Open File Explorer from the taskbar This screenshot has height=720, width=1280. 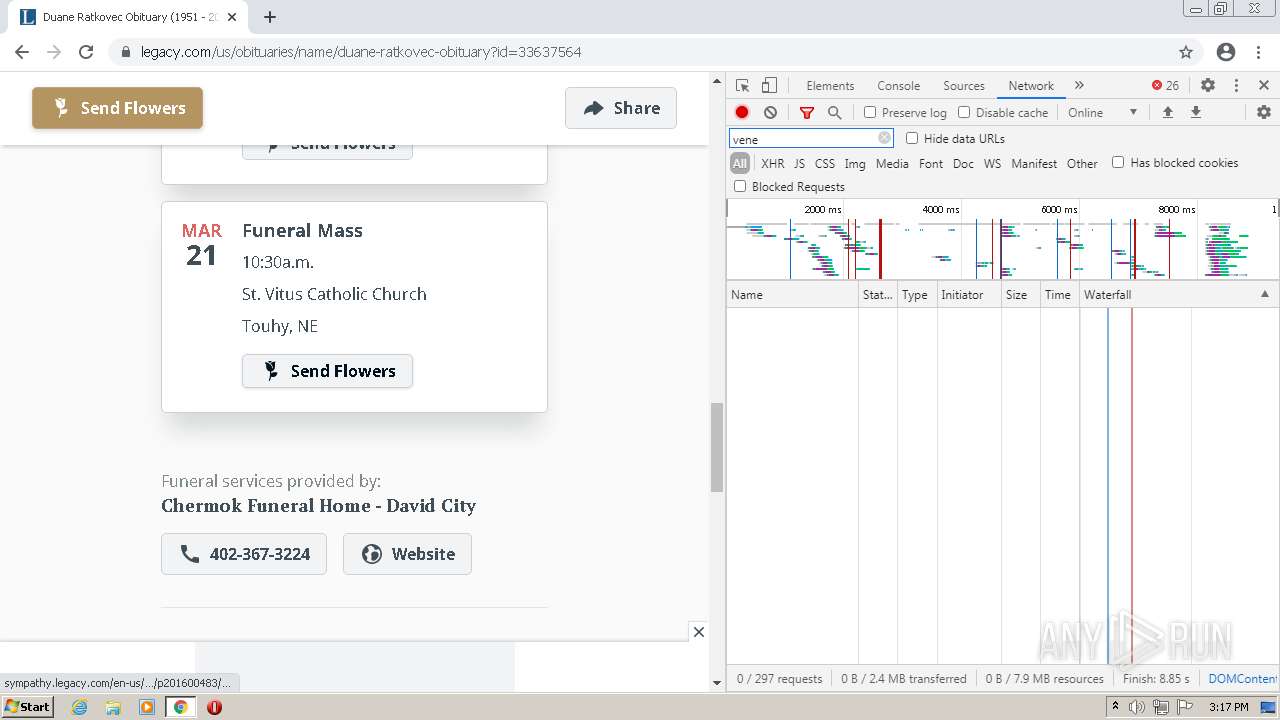pos(113,707)
